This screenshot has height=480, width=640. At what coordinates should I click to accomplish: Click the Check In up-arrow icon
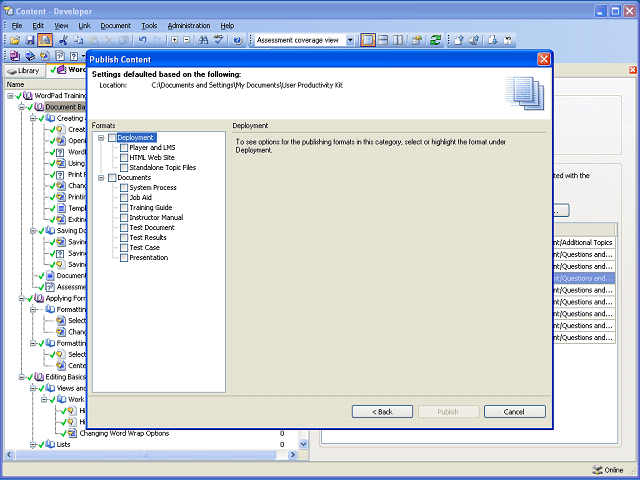coord(459,40)
